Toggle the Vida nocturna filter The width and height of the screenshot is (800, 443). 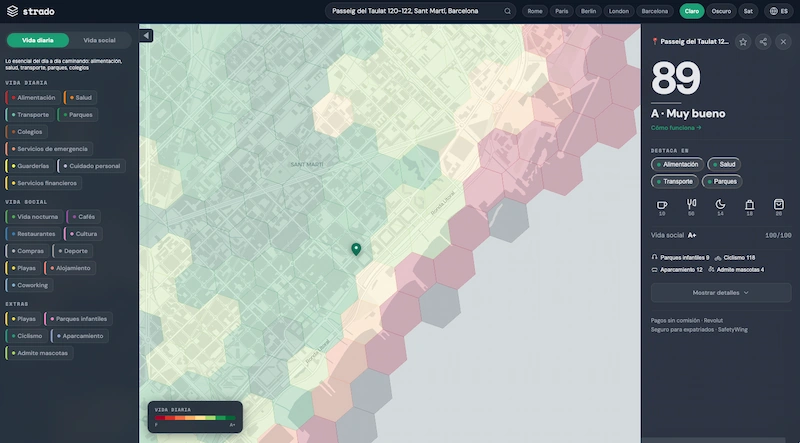pyautogui.click(x=34, y=217)
